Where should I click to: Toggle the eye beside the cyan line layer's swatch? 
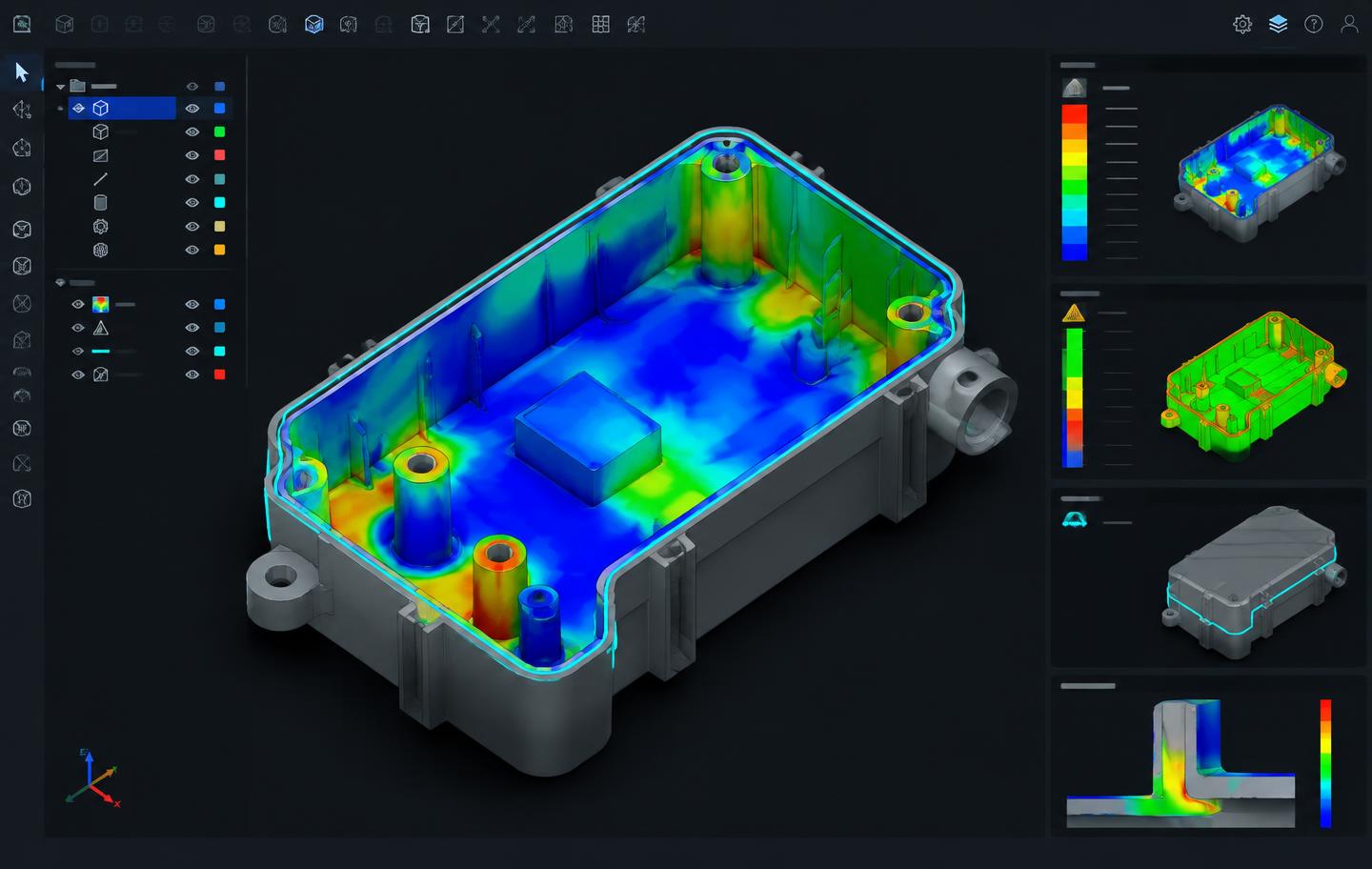tap(192, 352)
